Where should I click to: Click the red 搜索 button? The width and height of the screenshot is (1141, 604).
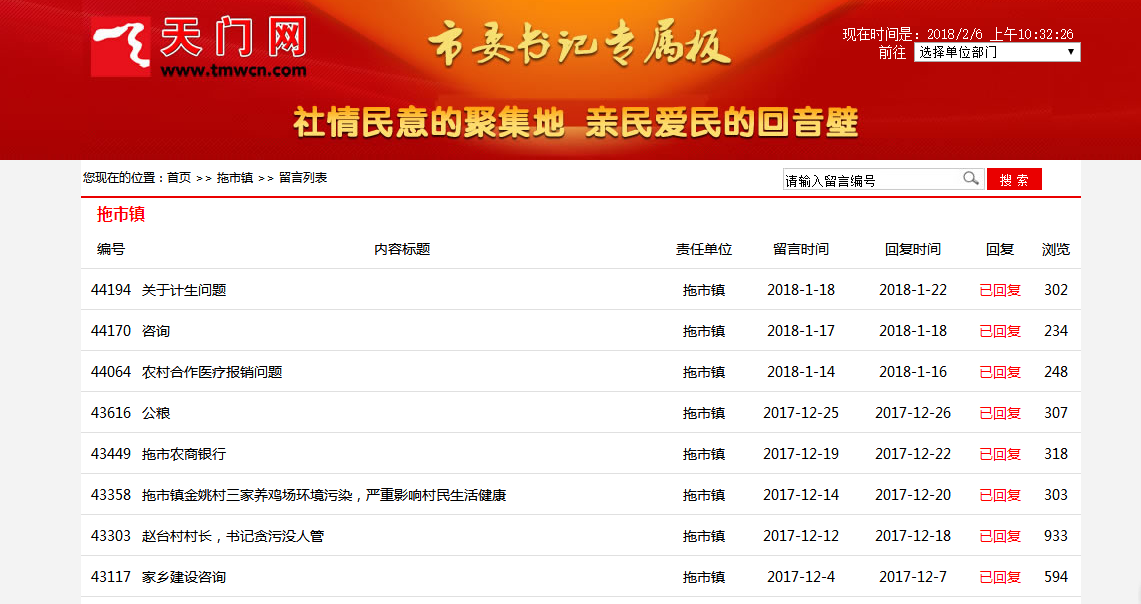tap(1014, 180)
